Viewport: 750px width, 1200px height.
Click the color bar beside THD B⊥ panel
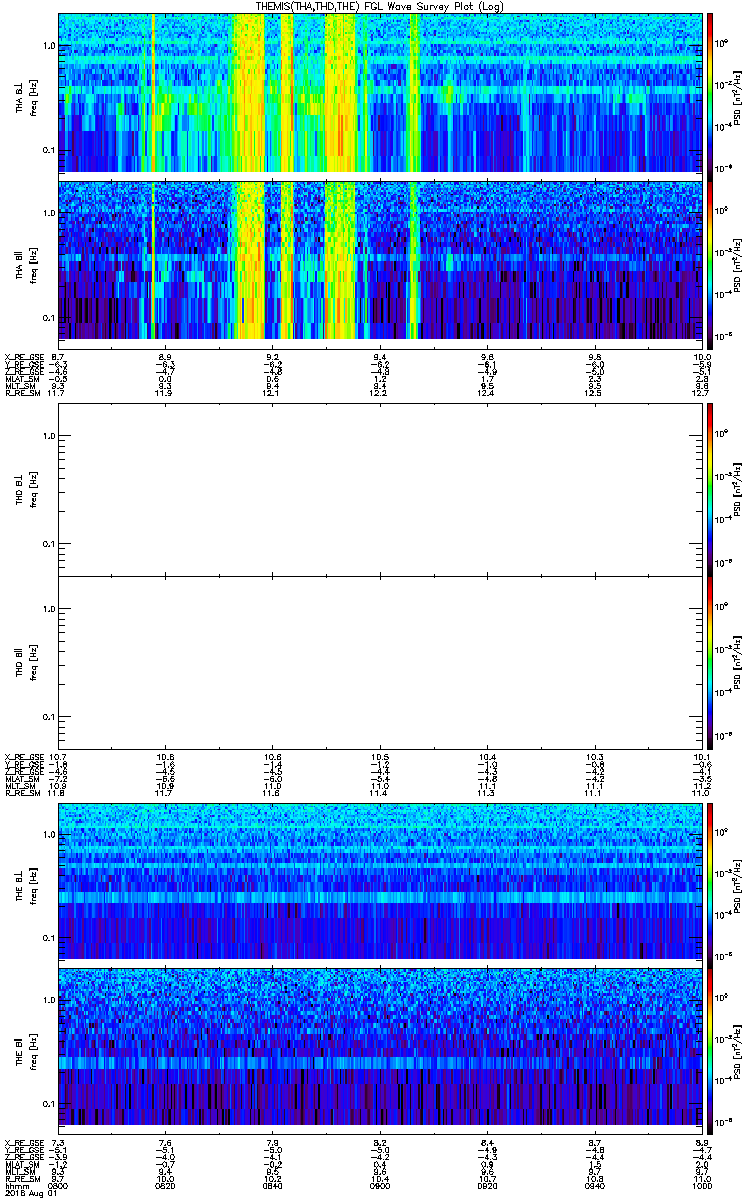click(x=711, y=489)
